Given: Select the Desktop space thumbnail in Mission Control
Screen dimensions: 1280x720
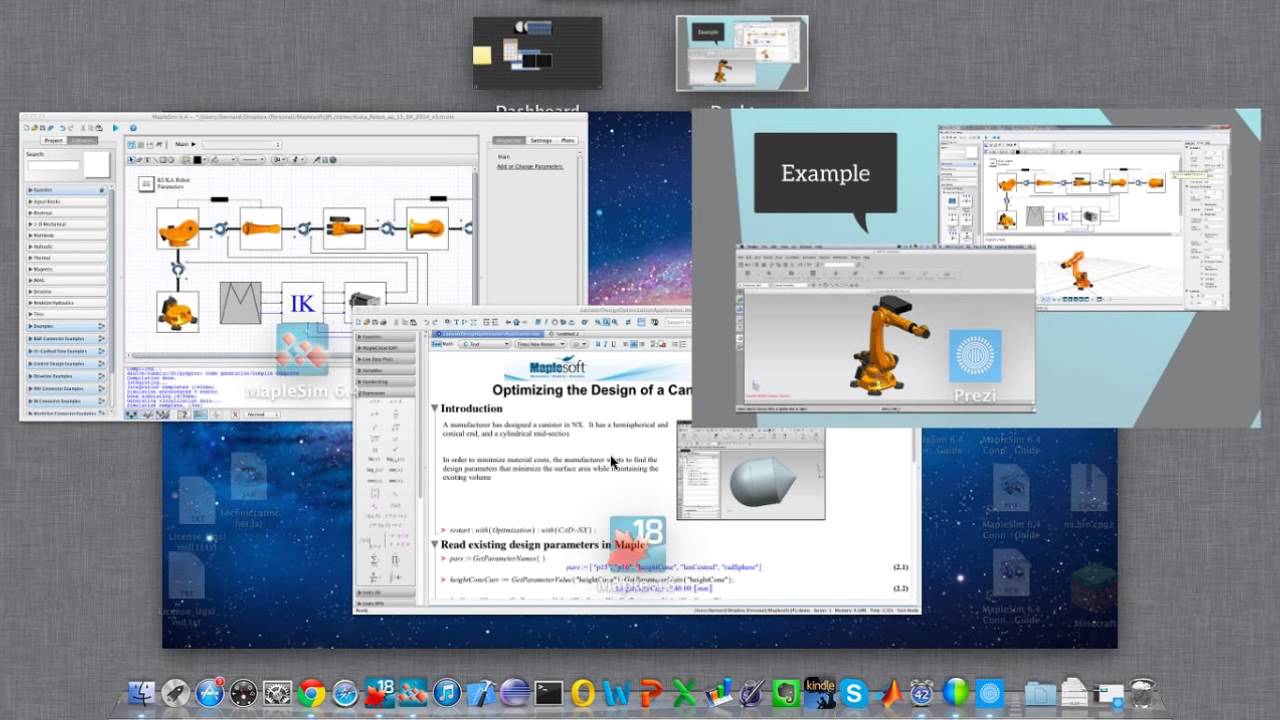Looking at the screenshot, I should click(742, 53).
